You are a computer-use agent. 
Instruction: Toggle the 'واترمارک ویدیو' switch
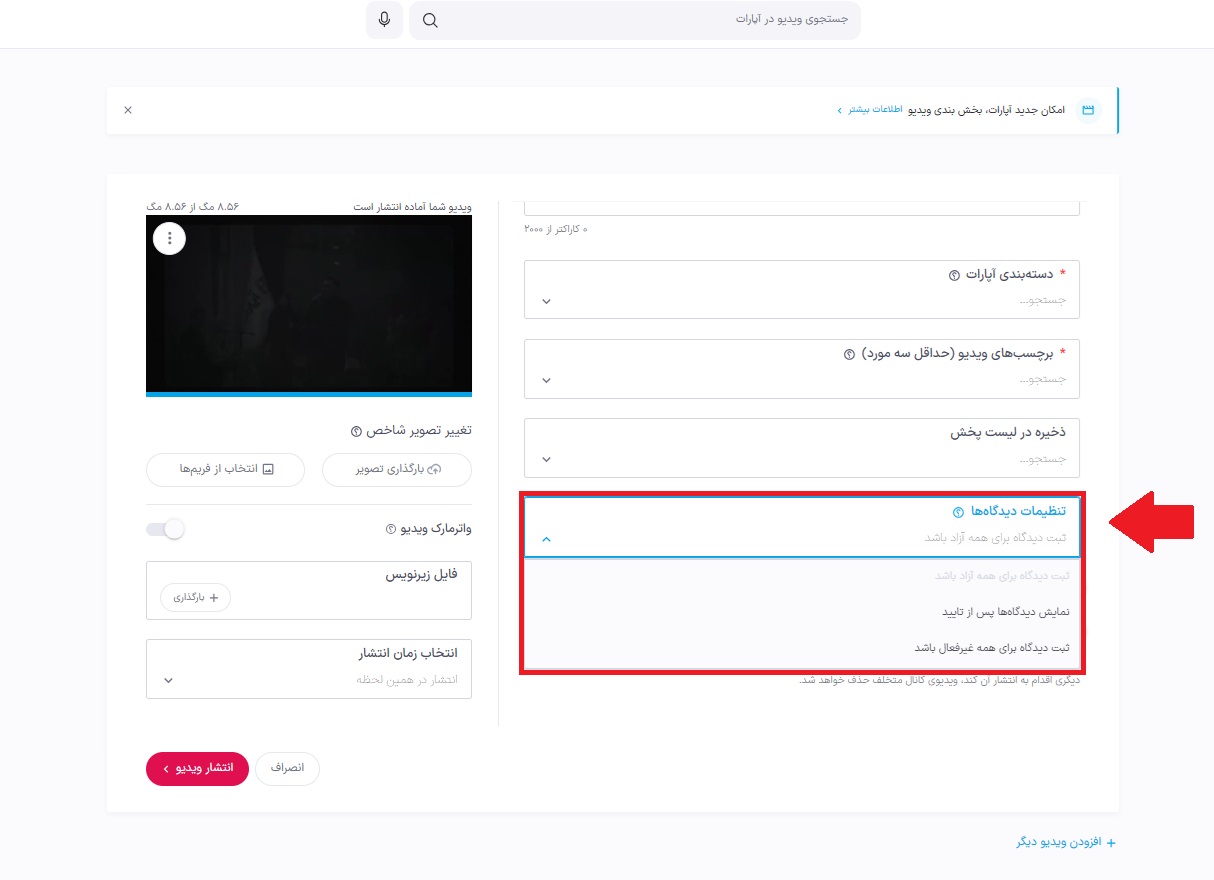[x=166, y=529]
